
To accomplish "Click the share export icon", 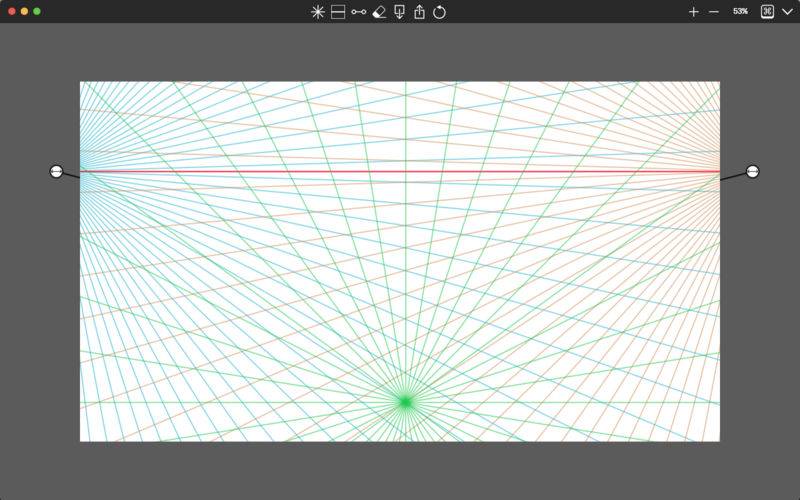I will (419, 12).
